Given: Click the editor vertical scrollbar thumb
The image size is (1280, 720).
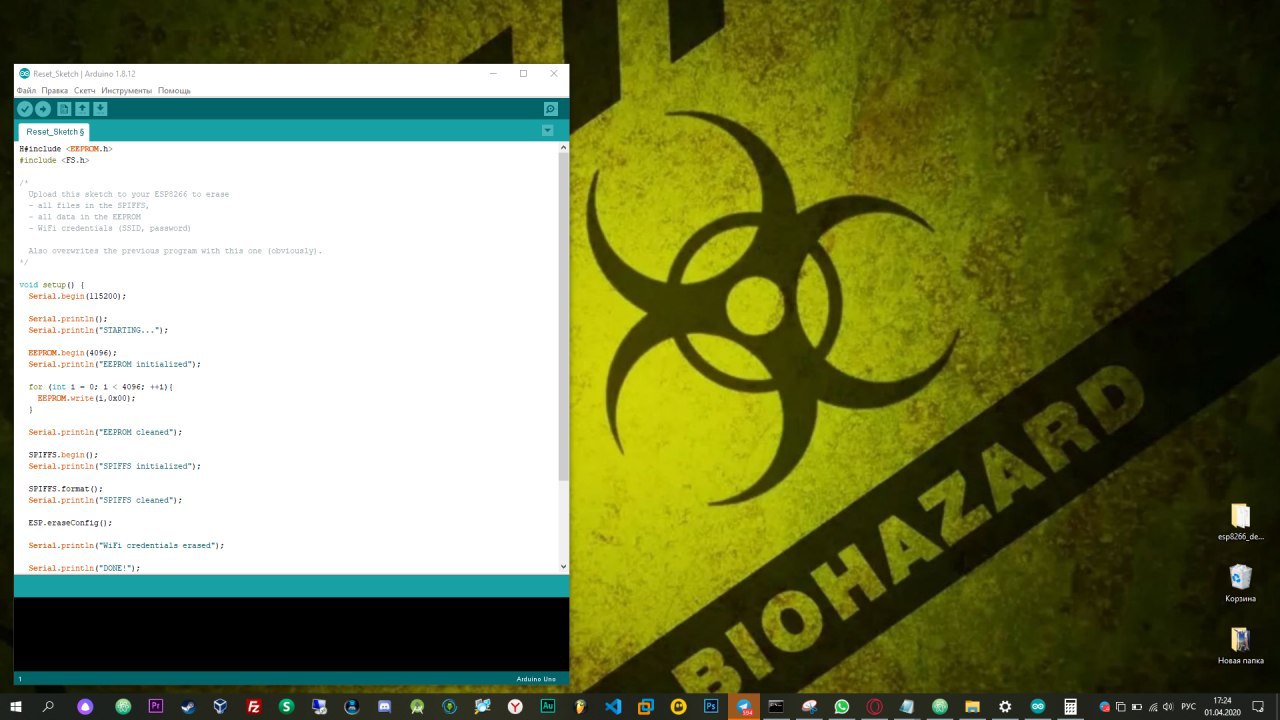Looking at the screenshot, I should [563, 317].
